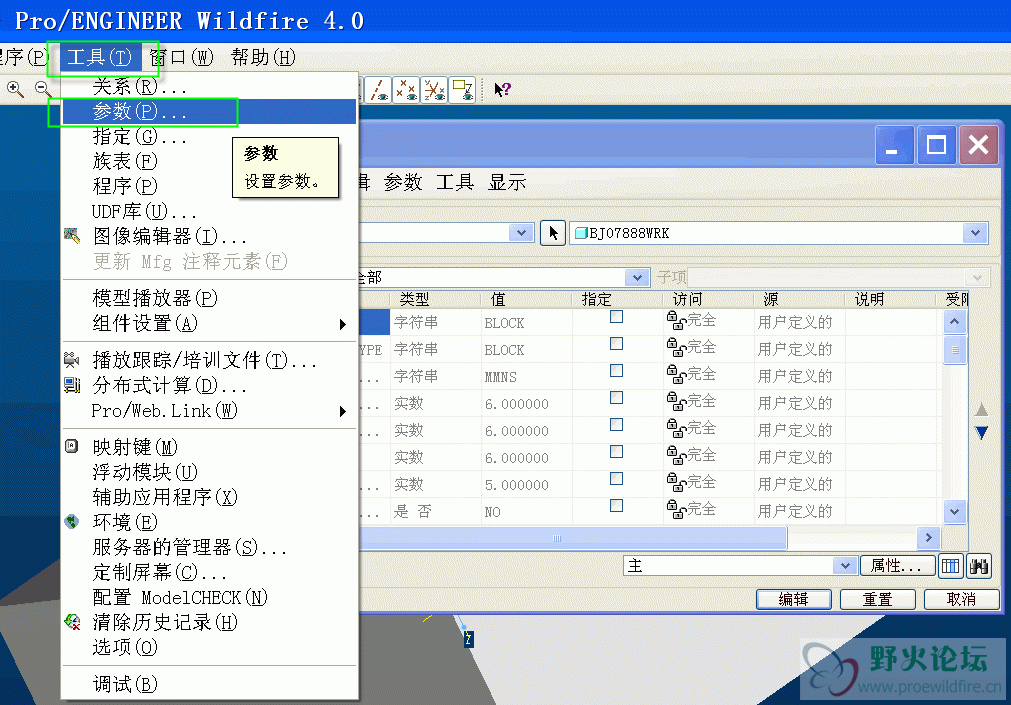This screenshot has width=1011, height=705.
Task: Toggle coordinate system display icon
Action: 434,90
